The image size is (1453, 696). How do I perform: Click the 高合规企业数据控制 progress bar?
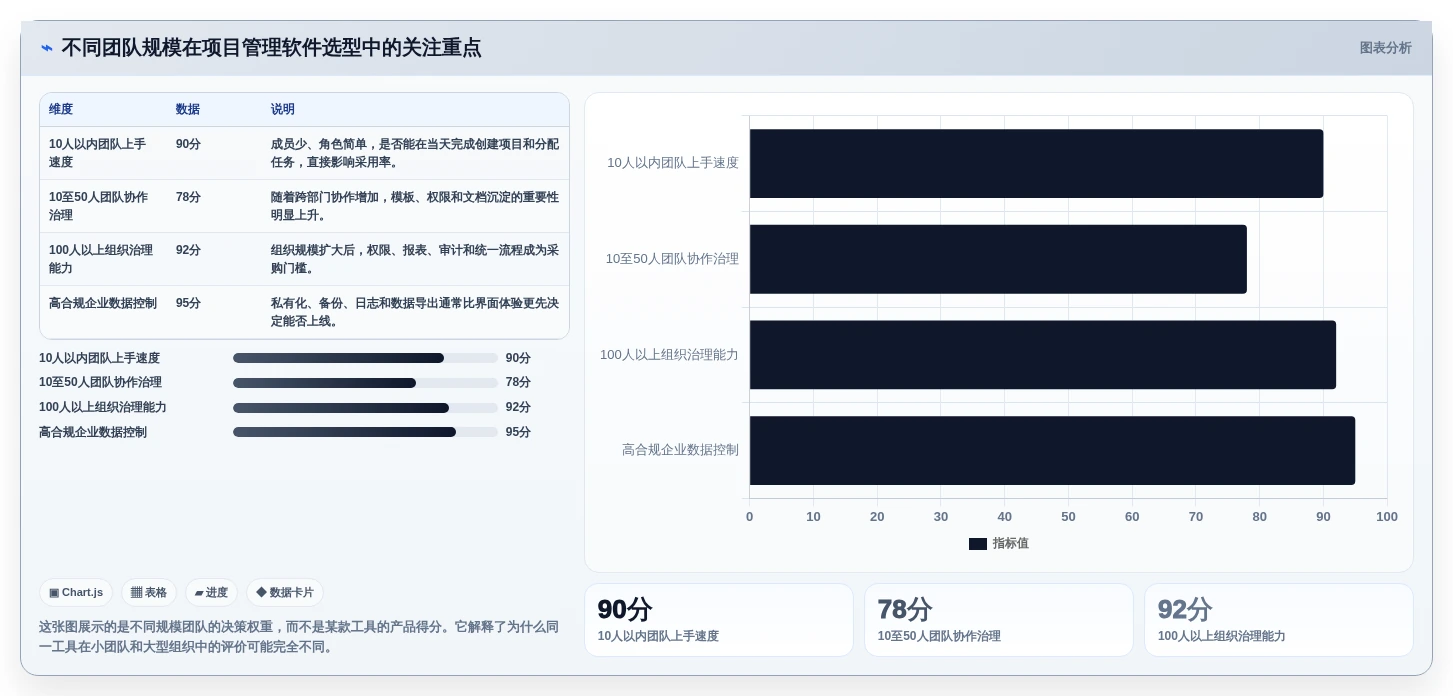(365, 432)
